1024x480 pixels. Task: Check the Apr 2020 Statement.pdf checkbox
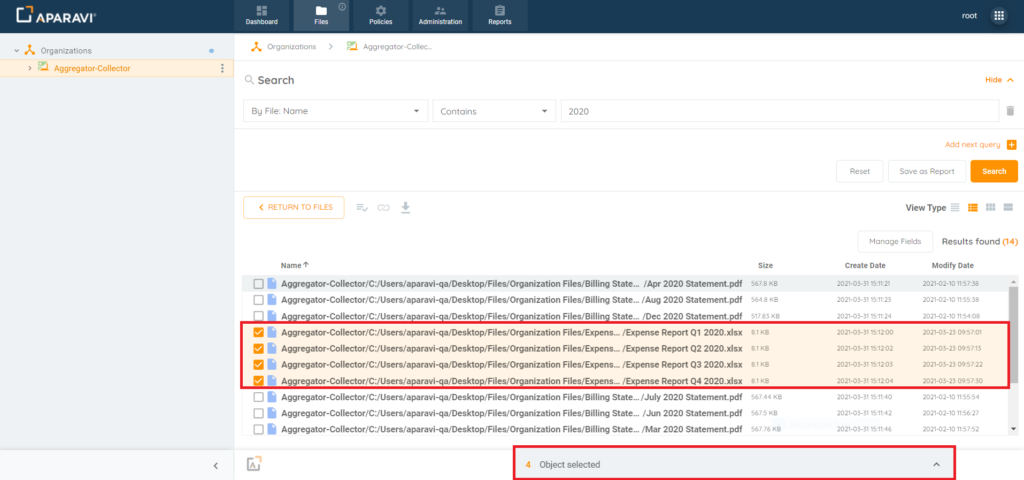click(x=259, y=283)
